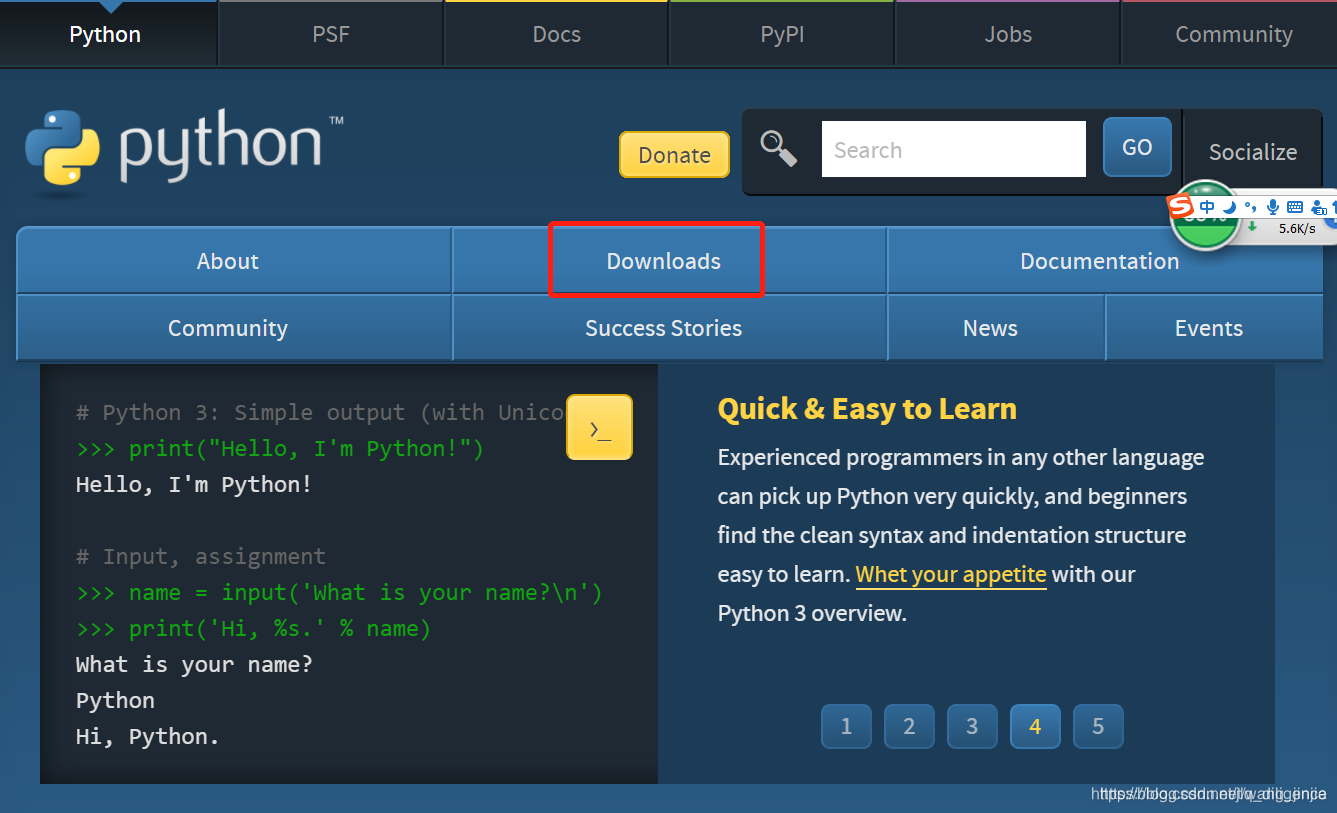Switch to the PyPI tab
This screenshot has width=1337, height=813.
point(781,33)
